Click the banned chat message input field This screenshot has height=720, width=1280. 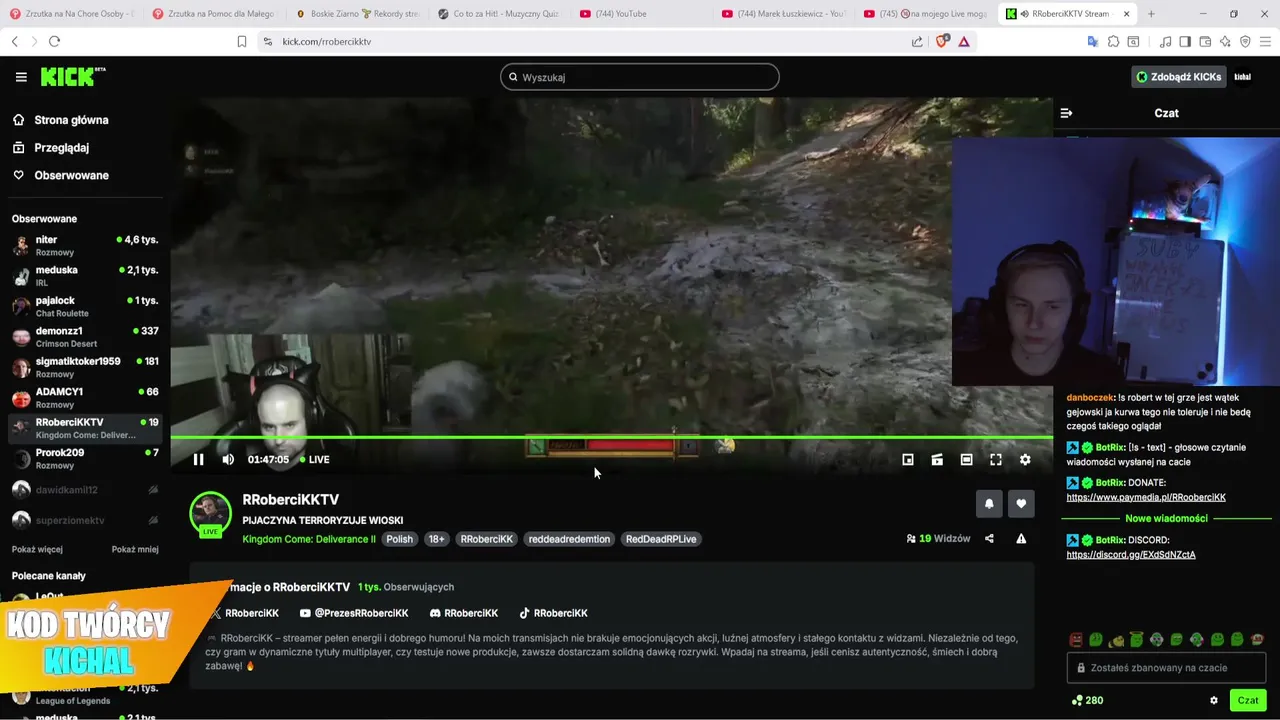pyautogui.click(x=1166, y=668)
